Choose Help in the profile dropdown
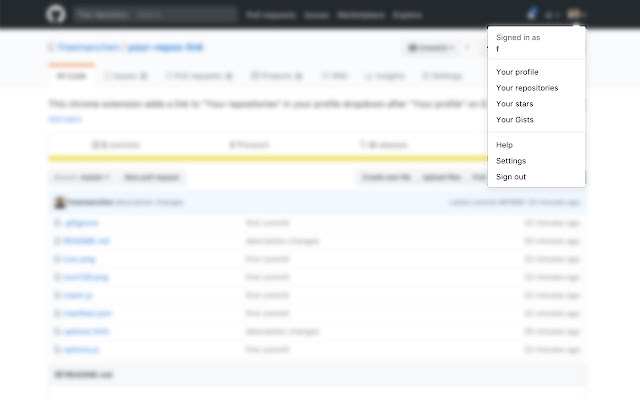This screenshot has width=640, height=400. tap(504, 145)
